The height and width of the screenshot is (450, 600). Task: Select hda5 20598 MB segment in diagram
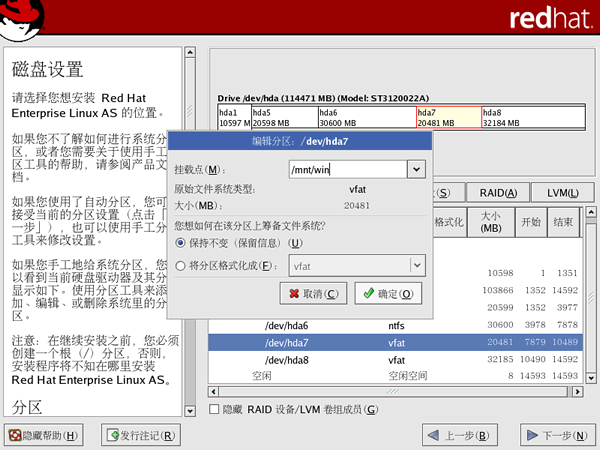coord(285,117)
